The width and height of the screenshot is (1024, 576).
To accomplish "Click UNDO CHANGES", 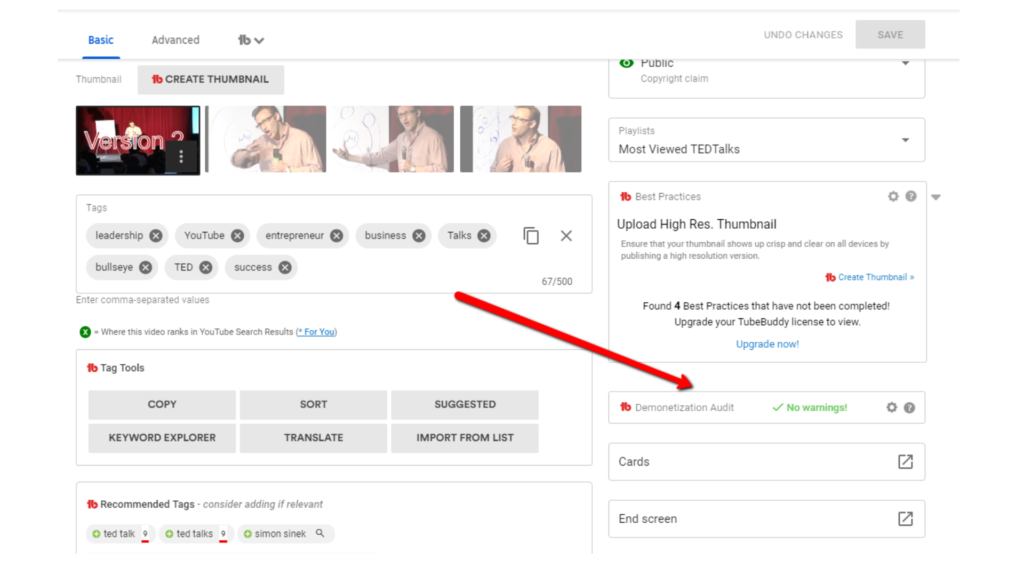I will 803,35.
